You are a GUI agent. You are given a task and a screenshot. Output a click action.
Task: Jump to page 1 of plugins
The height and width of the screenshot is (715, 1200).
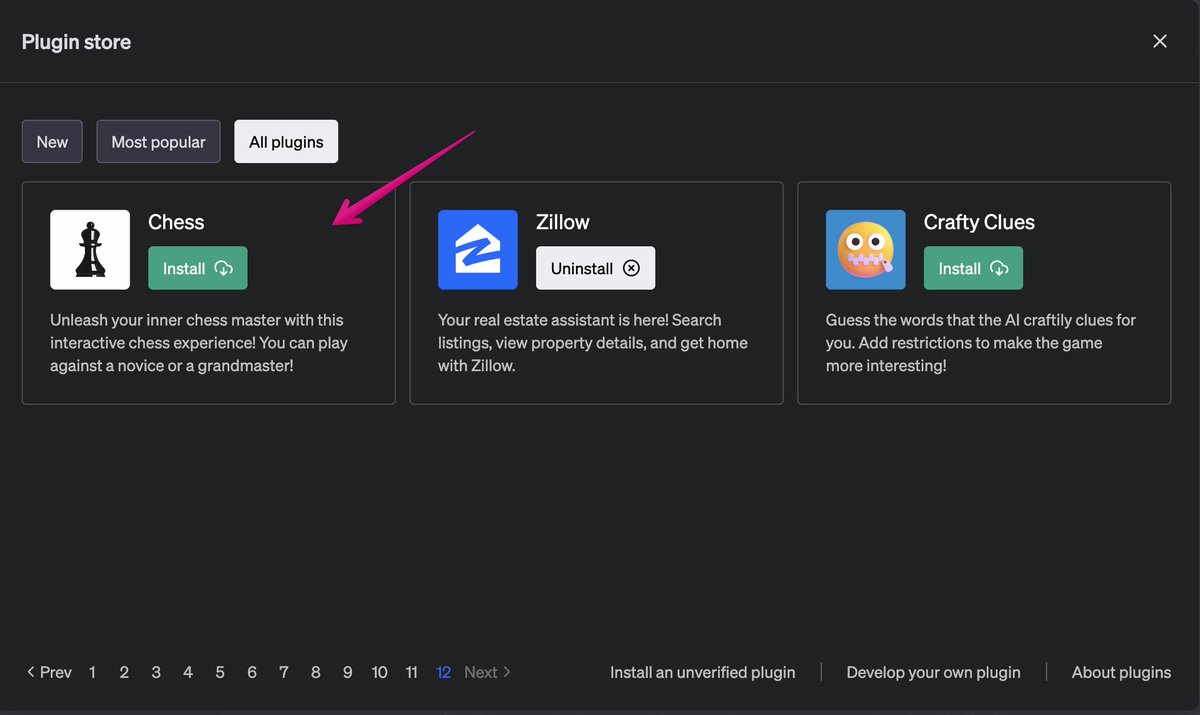coord(92,672)
